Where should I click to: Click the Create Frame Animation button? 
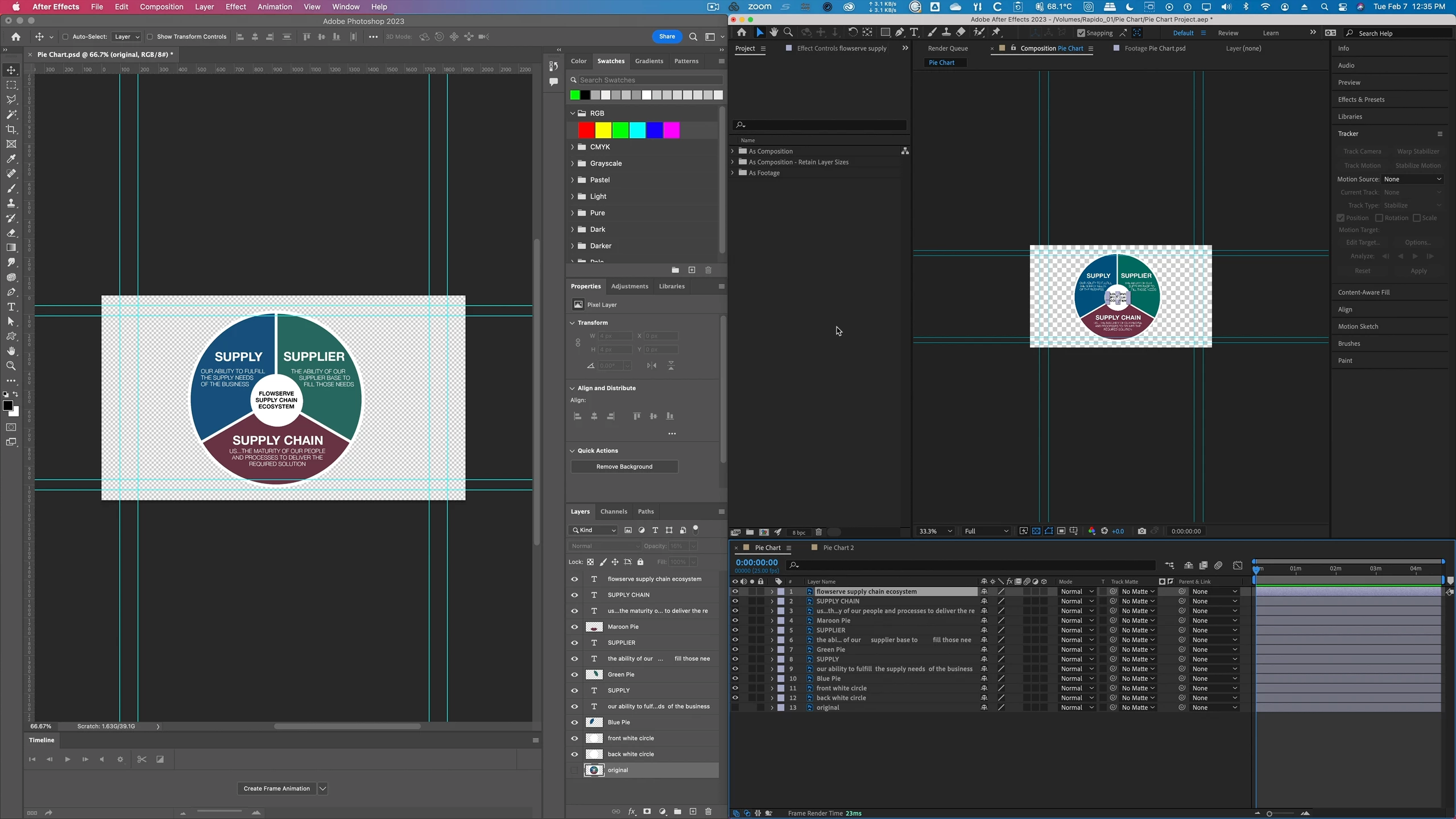(276, 788)
